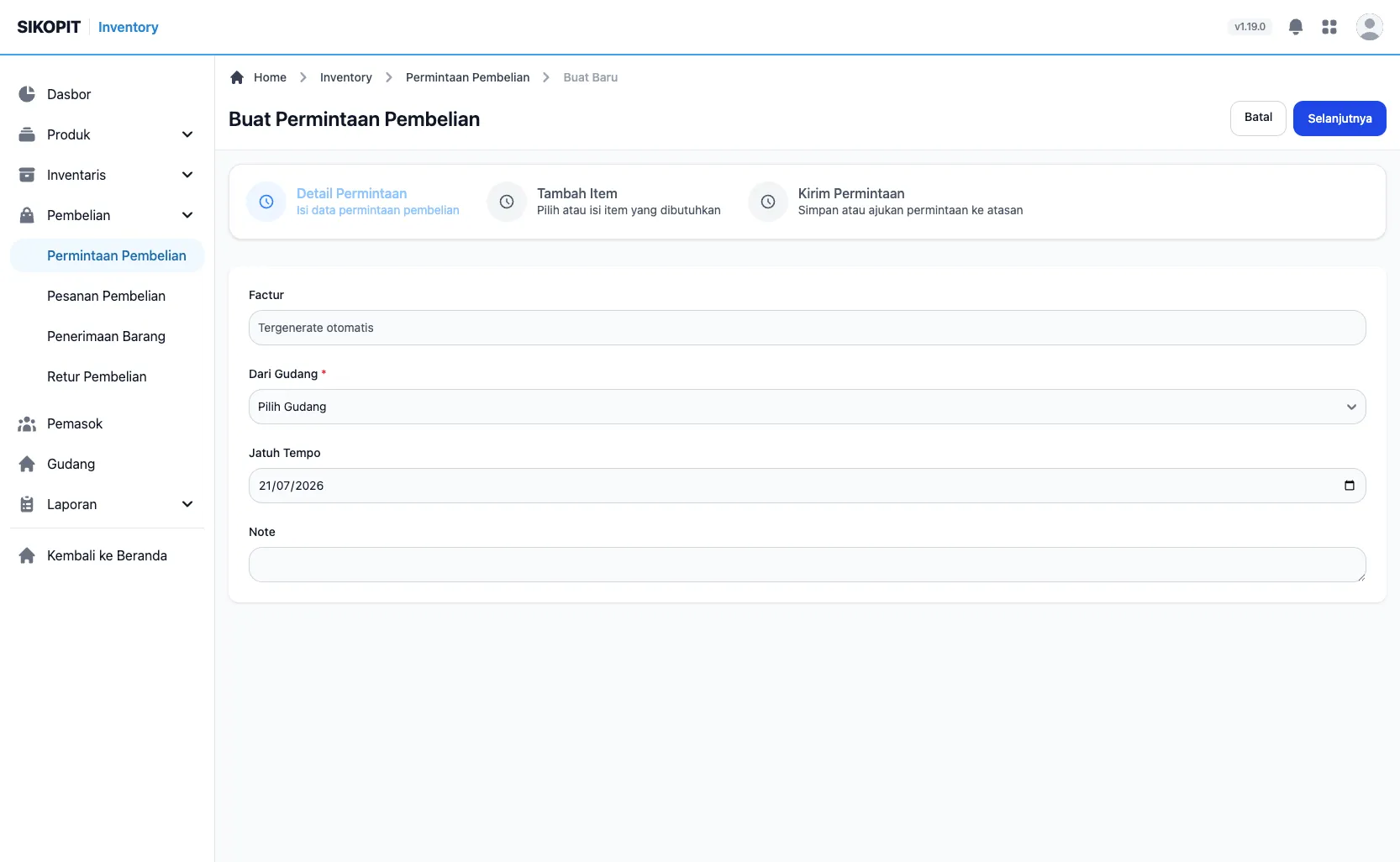Viewport: 1400px width, 862px height.
Task: Click the Detail Permintaan step clock icon
Action: (266, 202)
